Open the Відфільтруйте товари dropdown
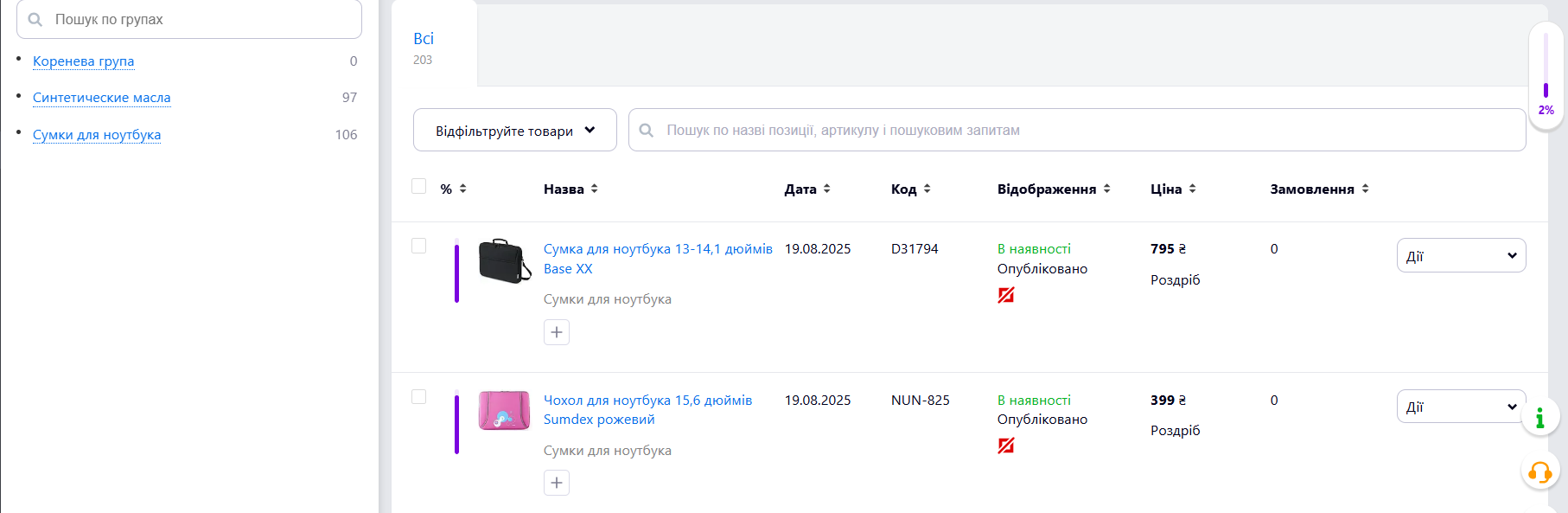The width and height of the screenshot is (1568, 513). tap(515, 130)
